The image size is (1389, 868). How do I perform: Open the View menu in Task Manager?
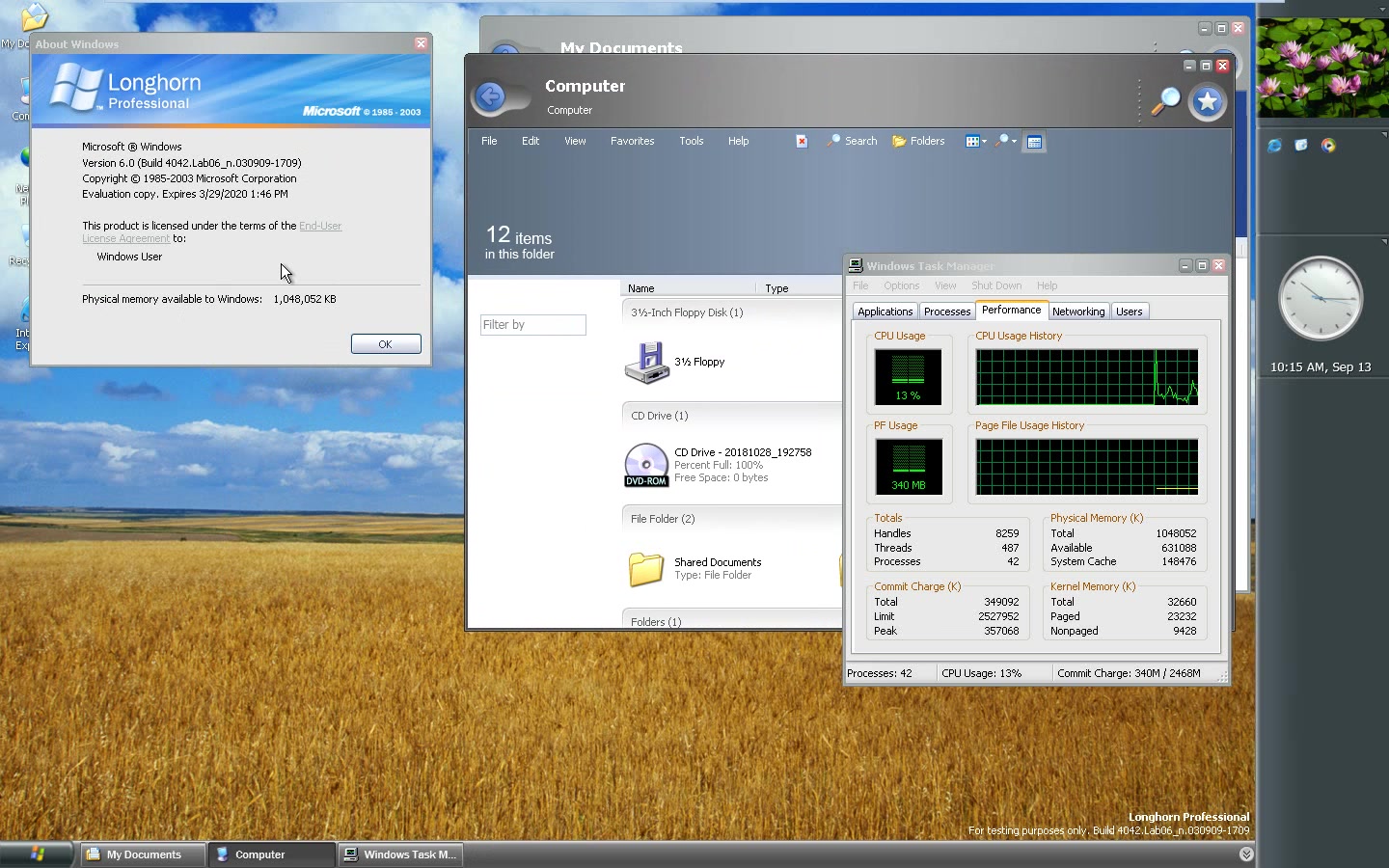[x=945, y=285]
